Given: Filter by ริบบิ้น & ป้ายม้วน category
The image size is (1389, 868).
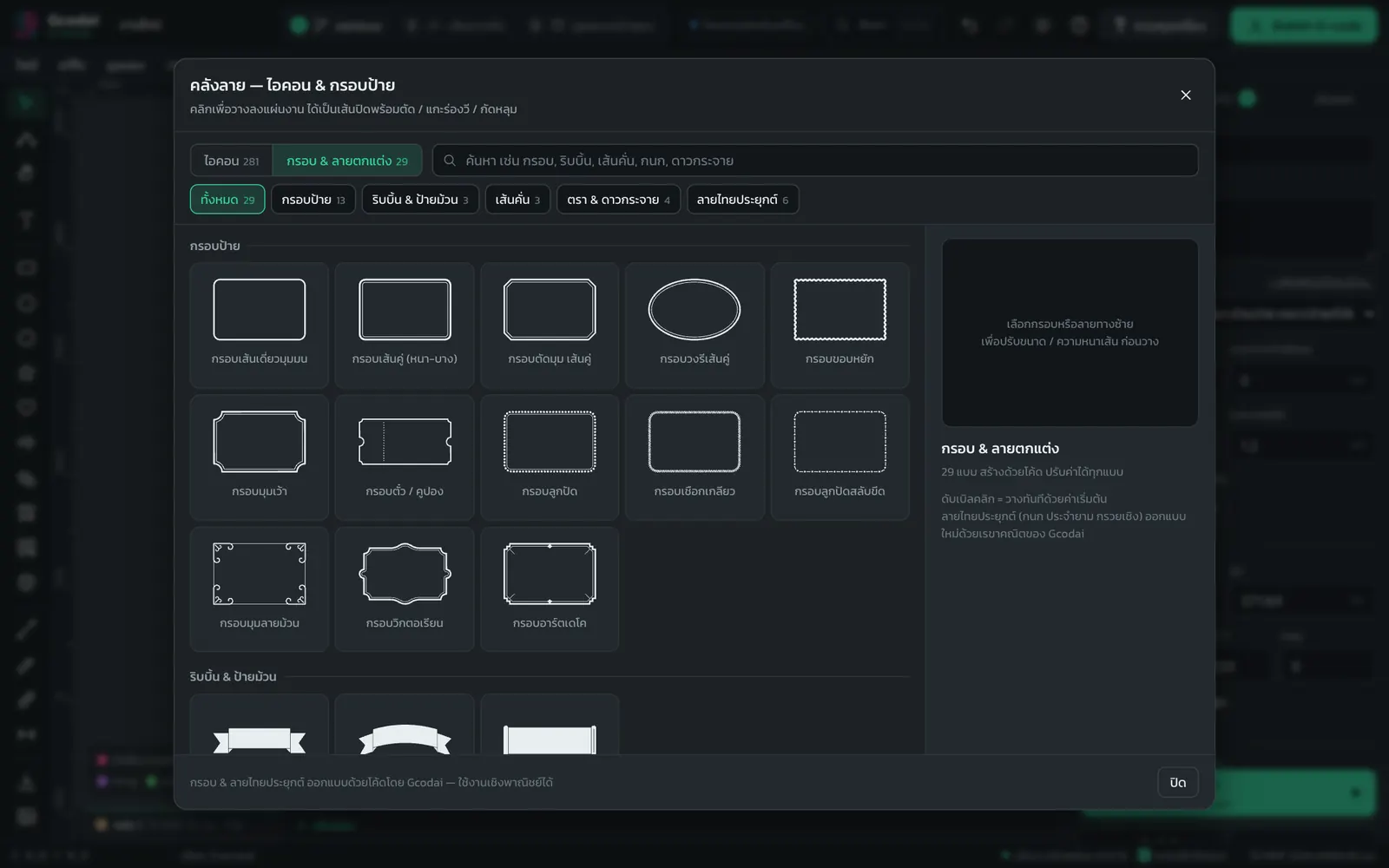Looking at the screenshot, I should coord(420,200).
